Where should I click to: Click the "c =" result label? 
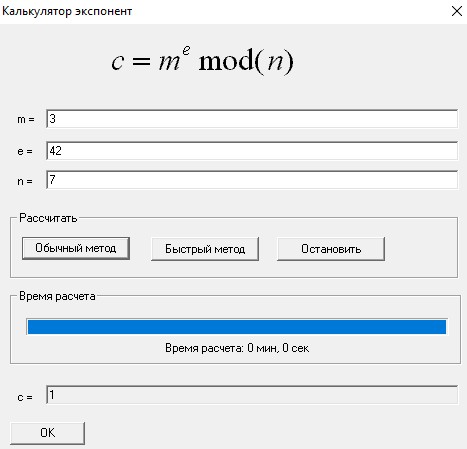coord(25,397)
